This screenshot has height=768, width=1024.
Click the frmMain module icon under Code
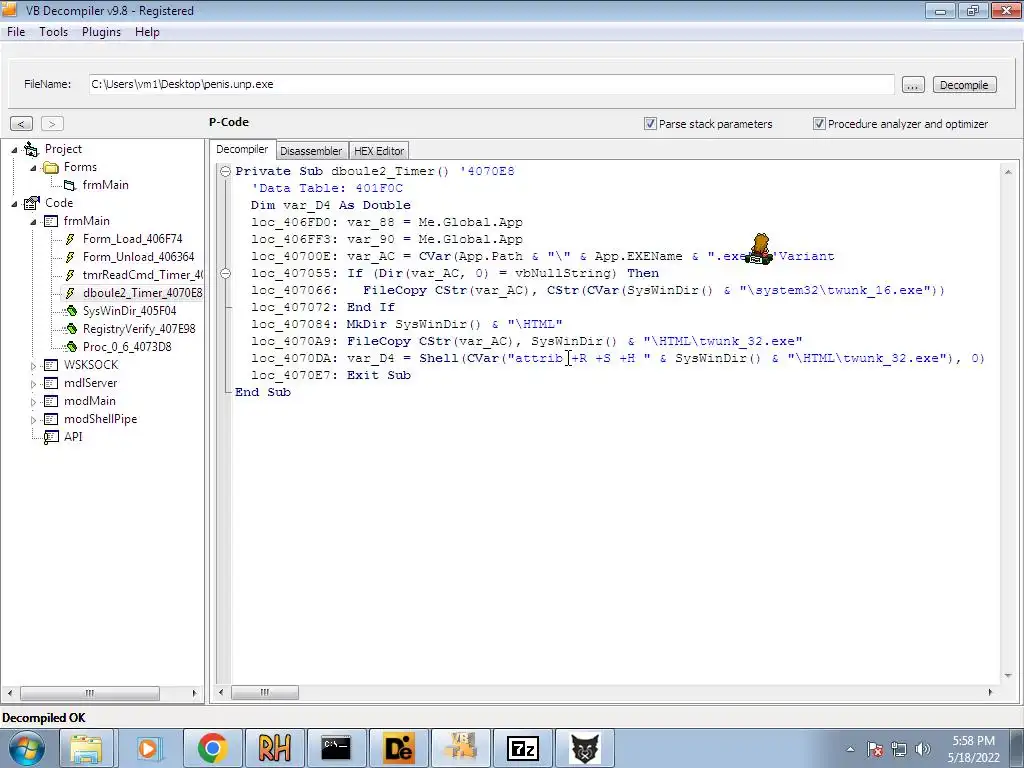pos(51,221)
